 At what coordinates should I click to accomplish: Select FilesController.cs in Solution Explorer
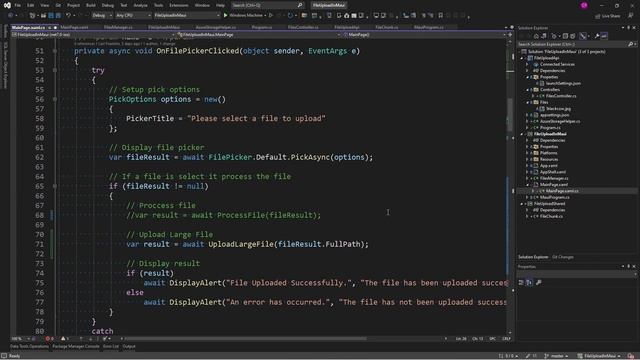coord(561,96)
